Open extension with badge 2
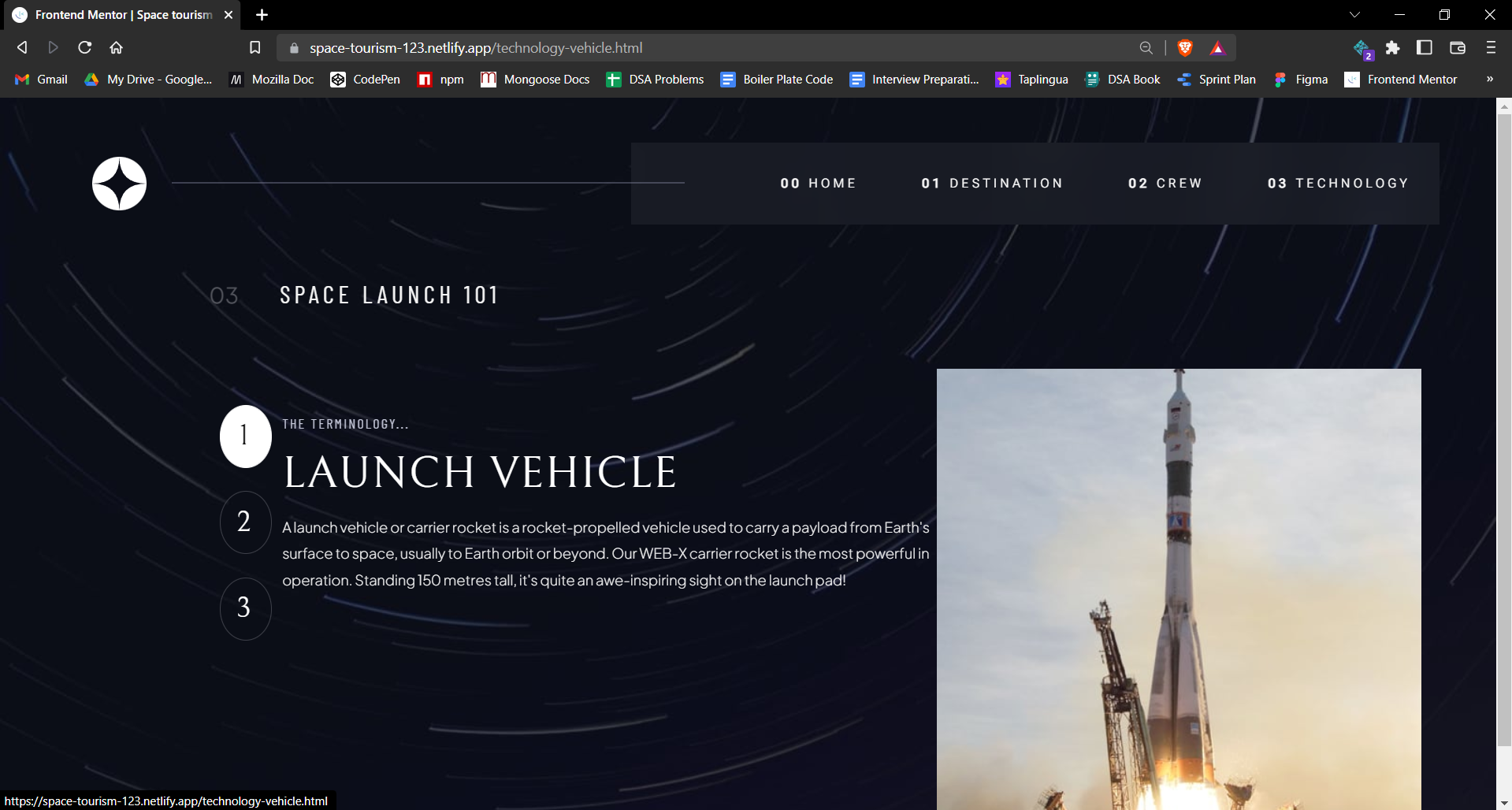 click(1362, 49)
